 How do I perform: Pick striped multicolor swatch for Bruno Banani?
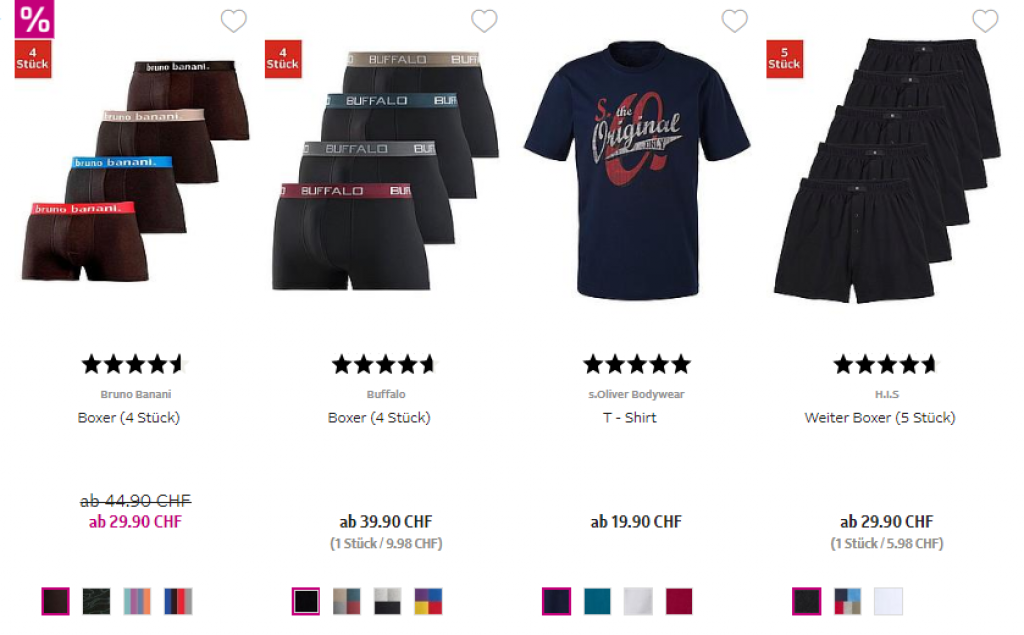point(137,601)
